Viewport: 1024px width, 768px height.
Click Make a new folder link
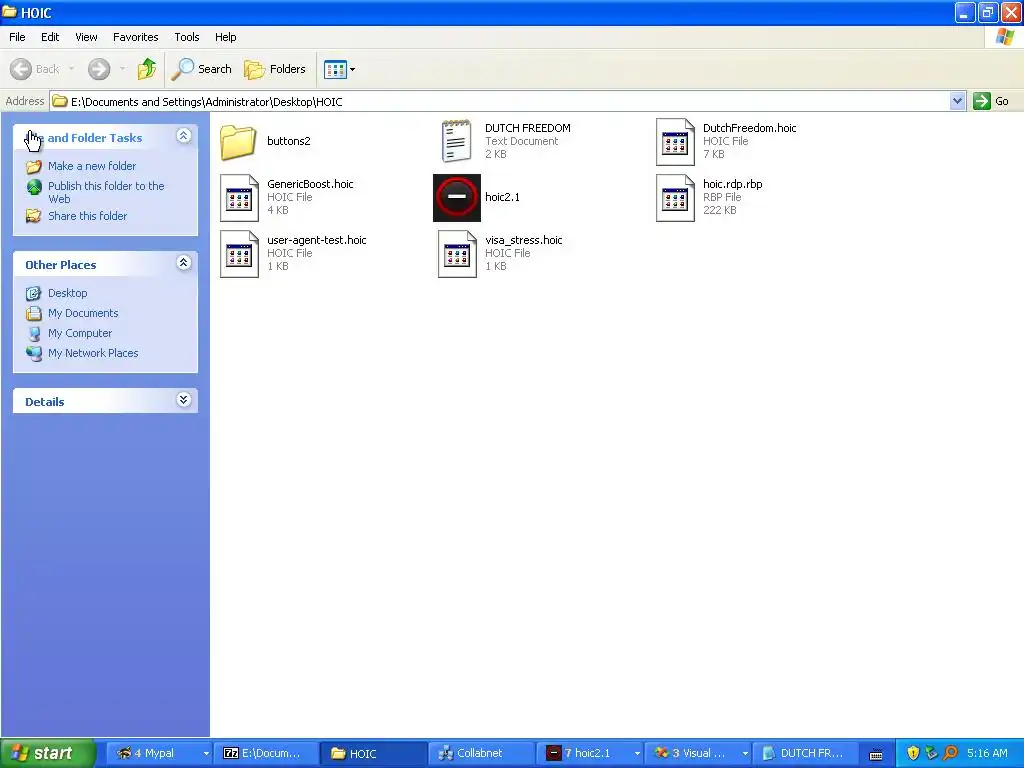[92, 166]
